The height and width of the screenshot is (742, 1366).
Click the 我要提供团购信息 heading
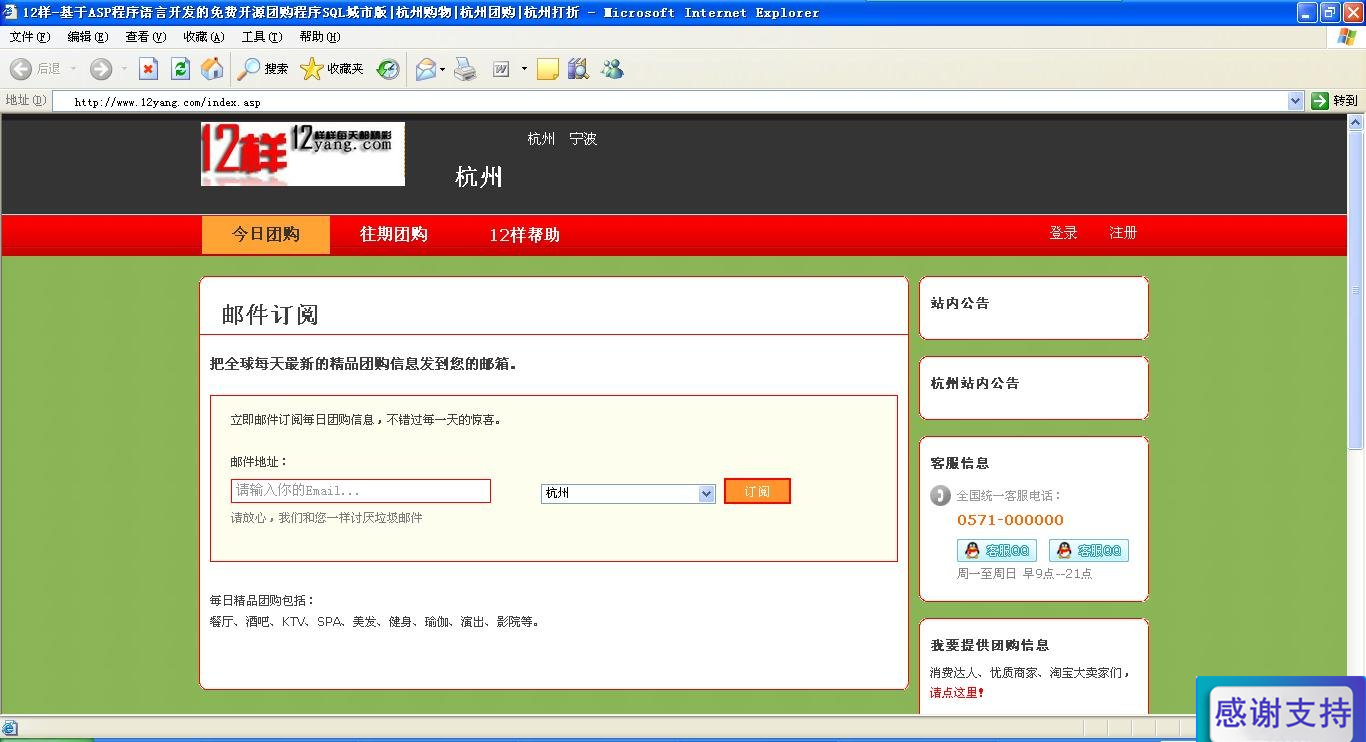990,645
